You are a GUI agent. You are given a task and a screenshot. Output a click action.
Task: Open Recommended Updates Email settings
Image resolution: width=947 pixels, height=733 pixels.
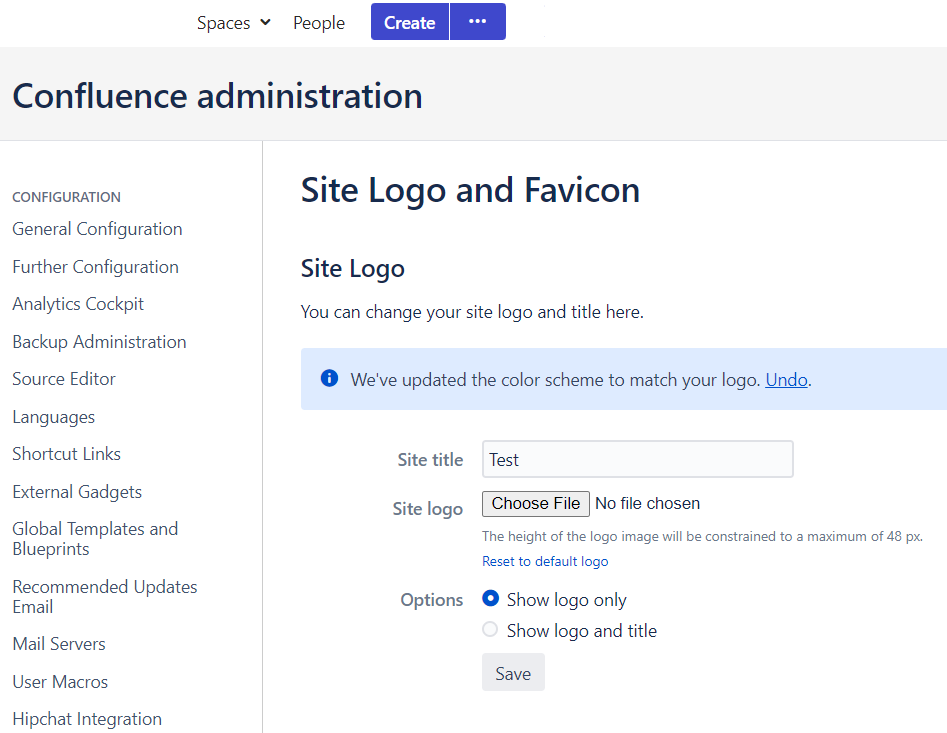pyautogui.click(x=104, y=597)
